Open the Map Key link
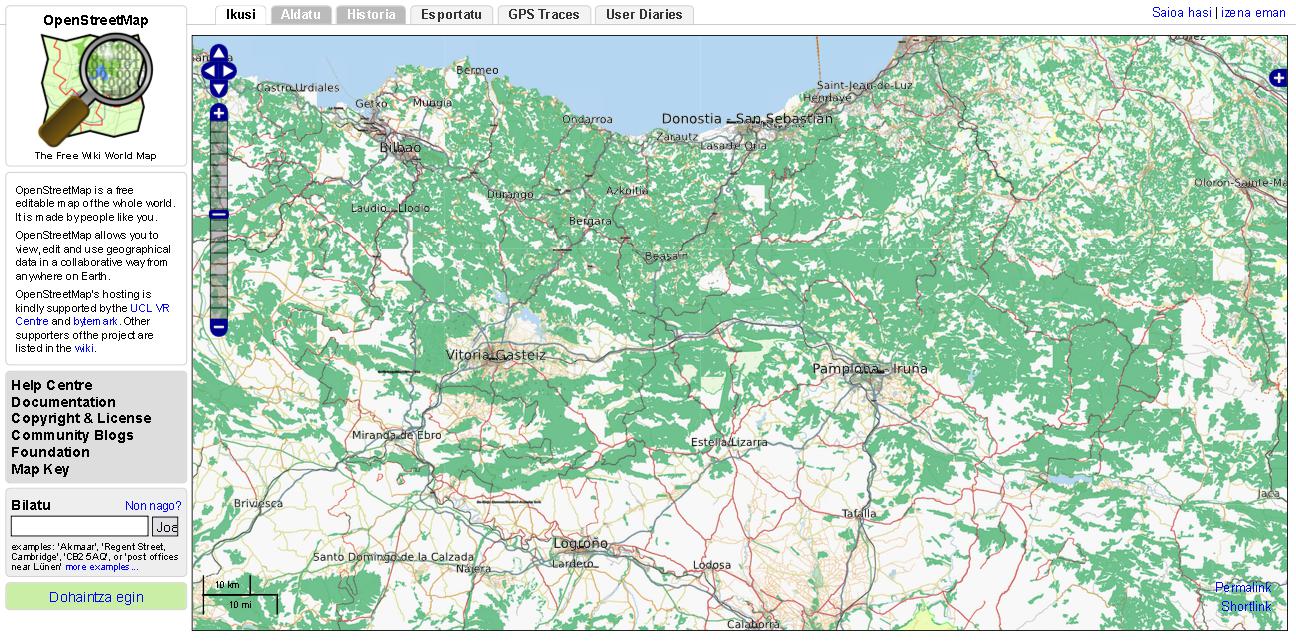The width and height of the screenshot is (1296, 641). 40,469
